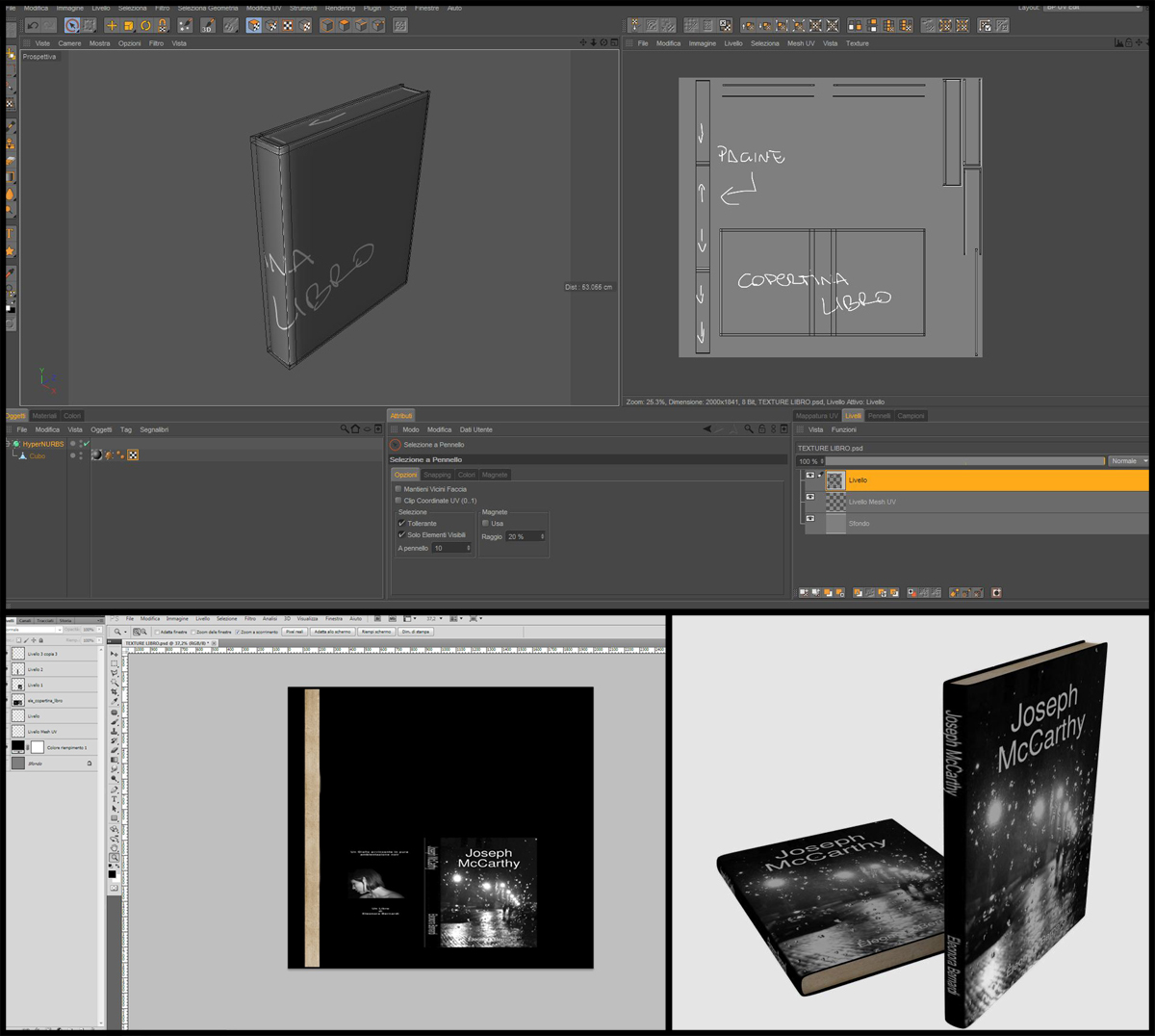Click the 3D paint brush icon
Screen dimensions: 1155x1036
point(207,26)
